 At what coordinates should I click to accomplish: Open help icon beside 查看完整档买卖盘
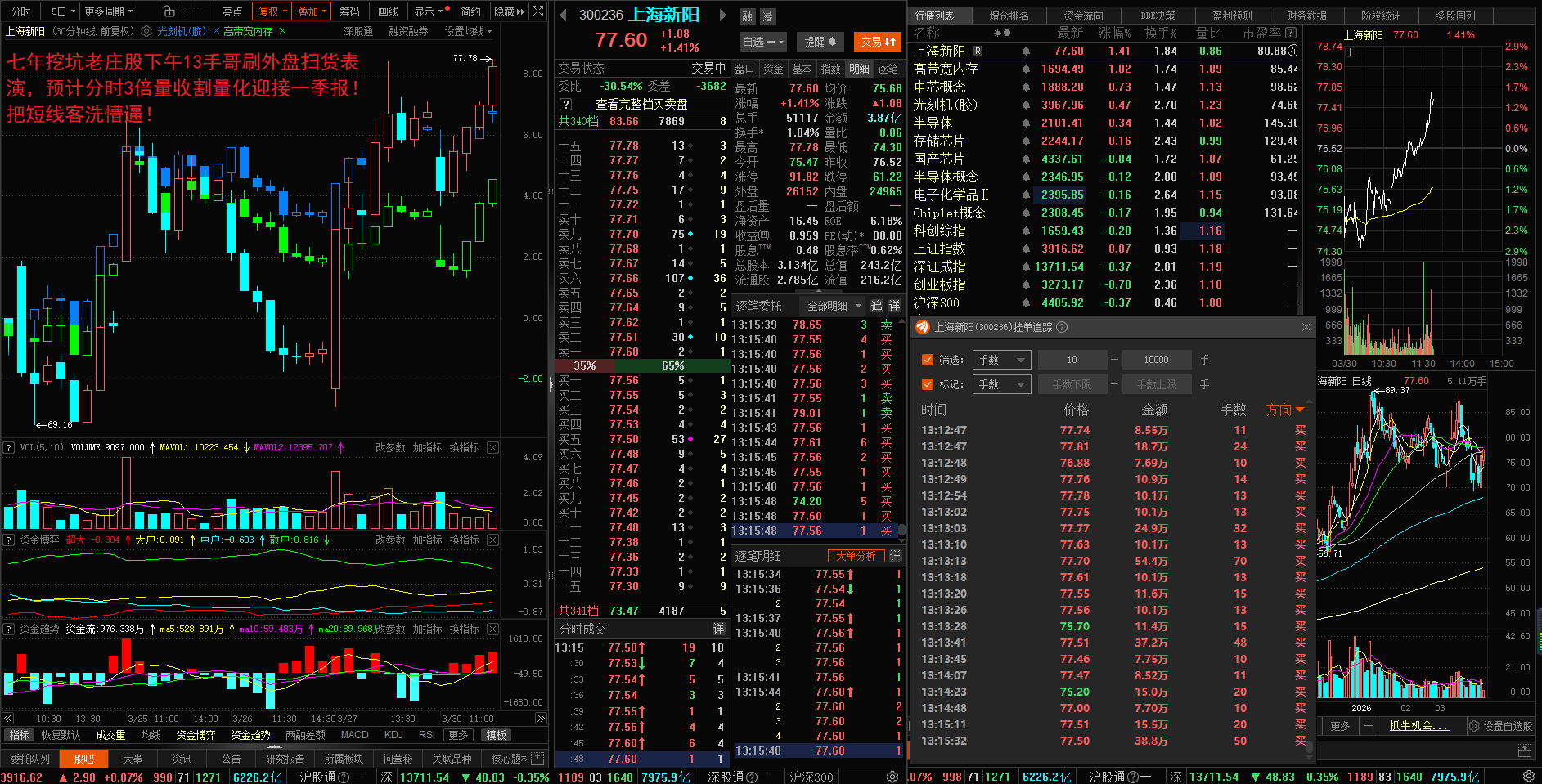565,105
